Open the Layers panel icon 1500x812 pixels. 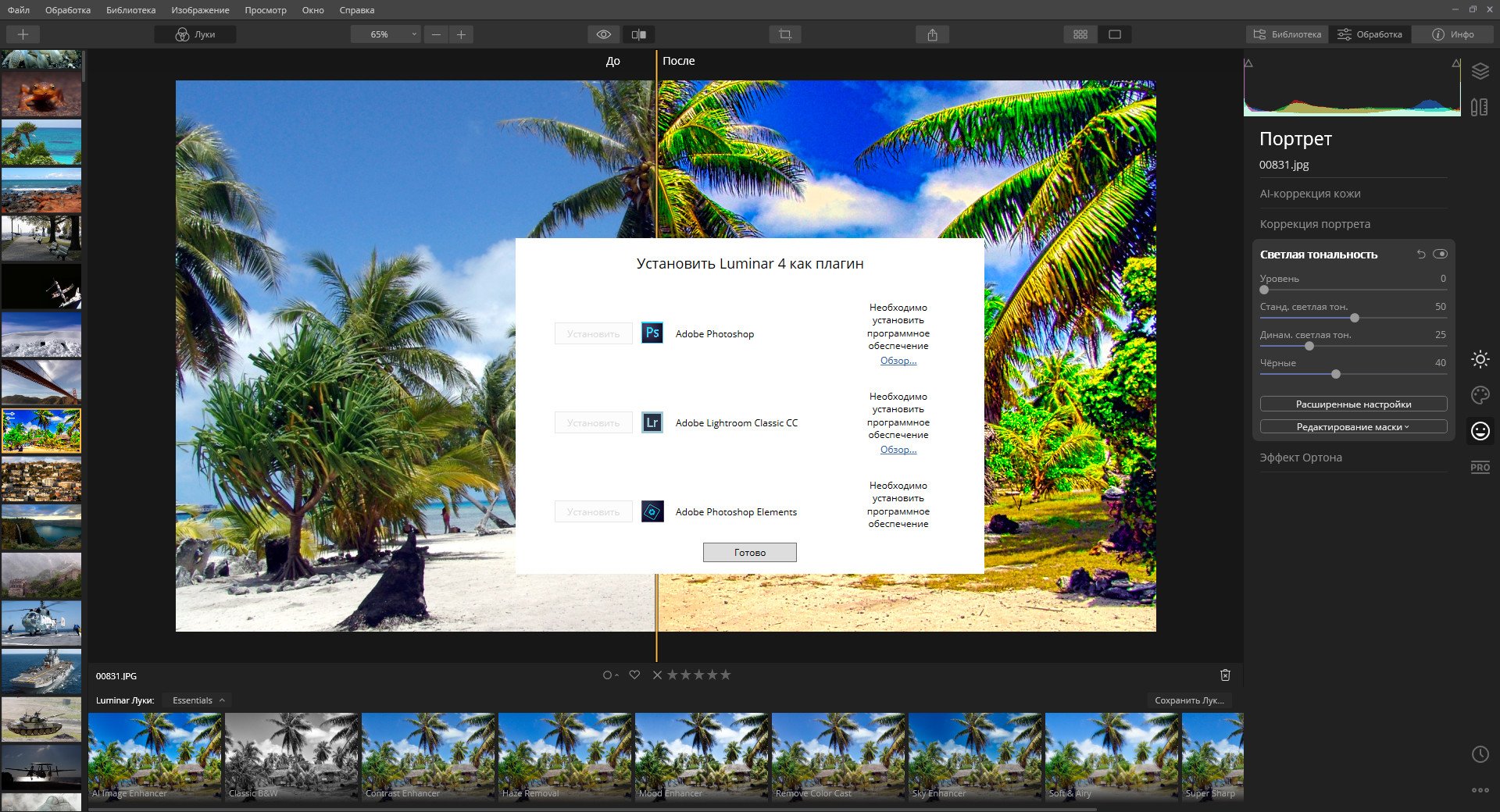tap(1480, 72)
